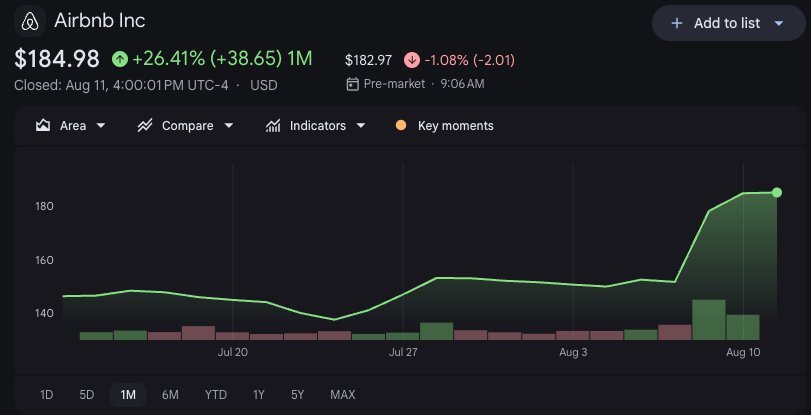Click the Compare lines icon
Image resolution: width=811 pixels, height=415 pixels.
pyautogui.click(x=145, y=125)
